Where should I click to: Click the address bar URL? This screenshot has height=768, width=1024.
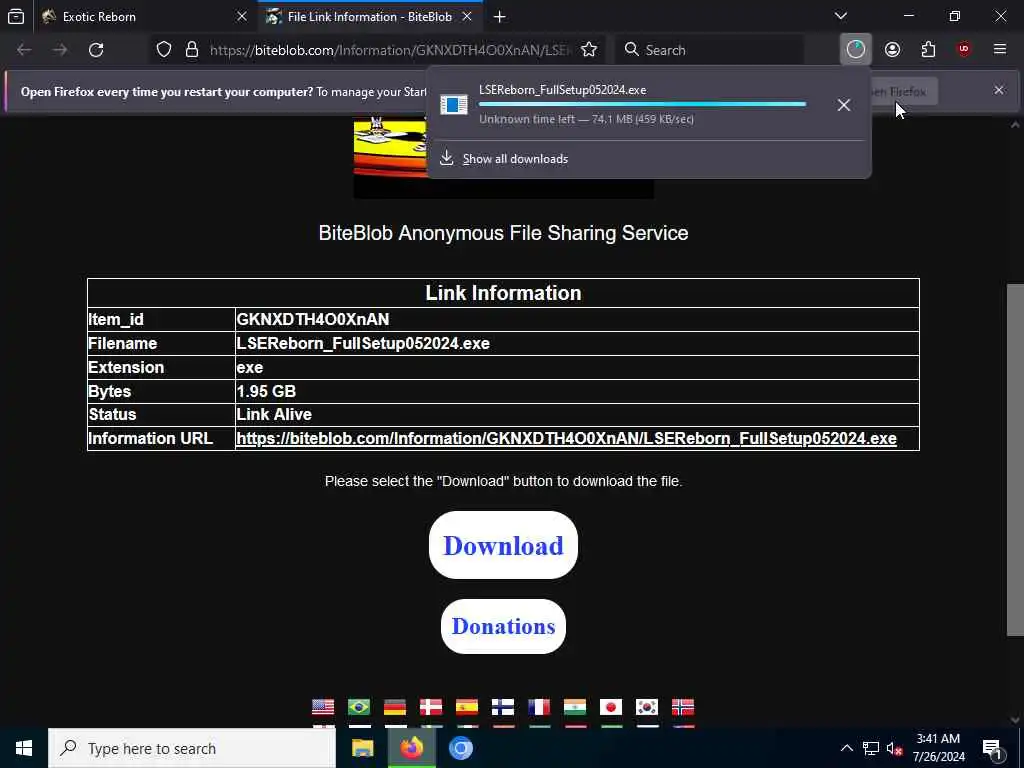click(x=390, y=50)
